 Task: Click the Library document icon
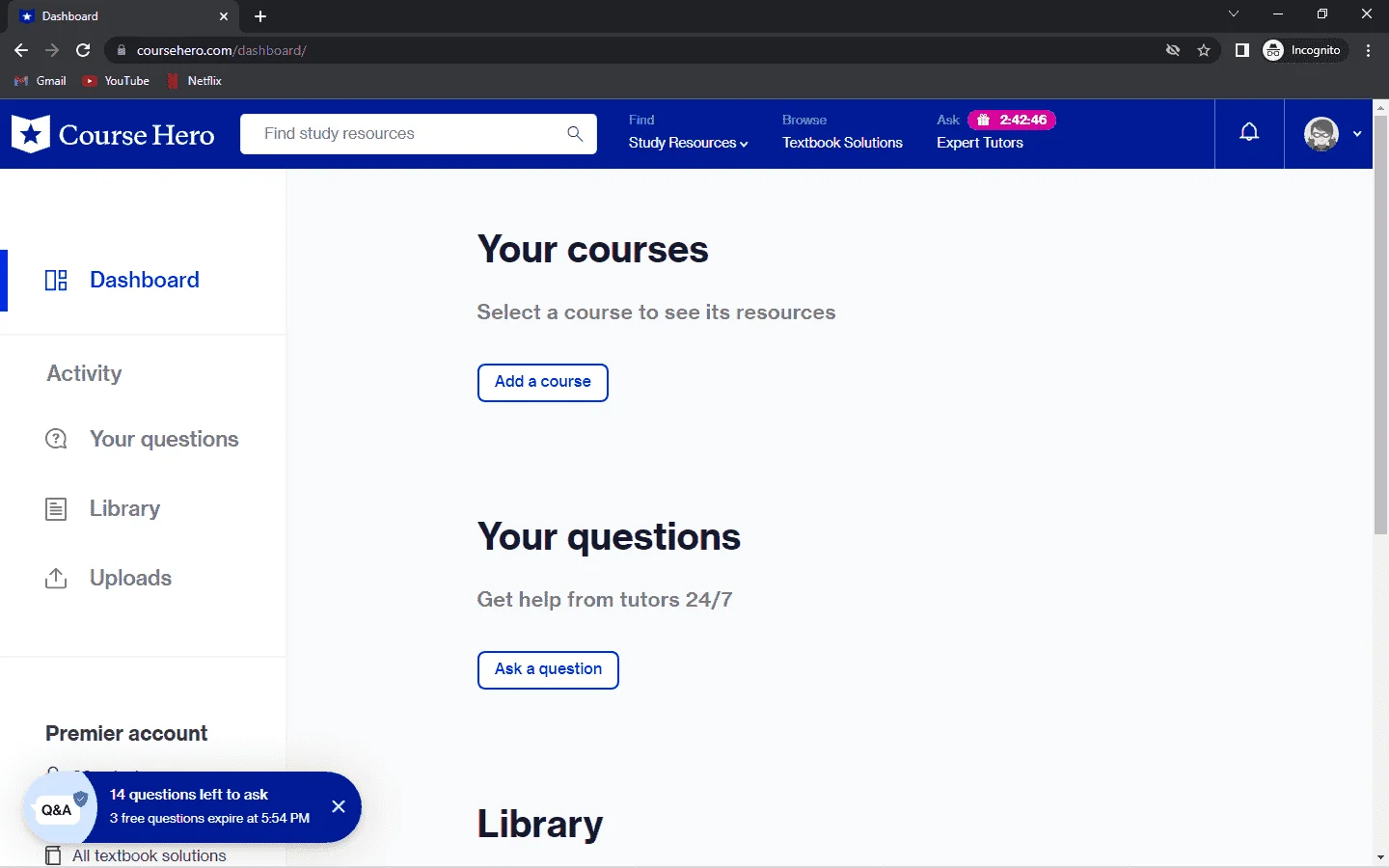(x=56, y=509)
